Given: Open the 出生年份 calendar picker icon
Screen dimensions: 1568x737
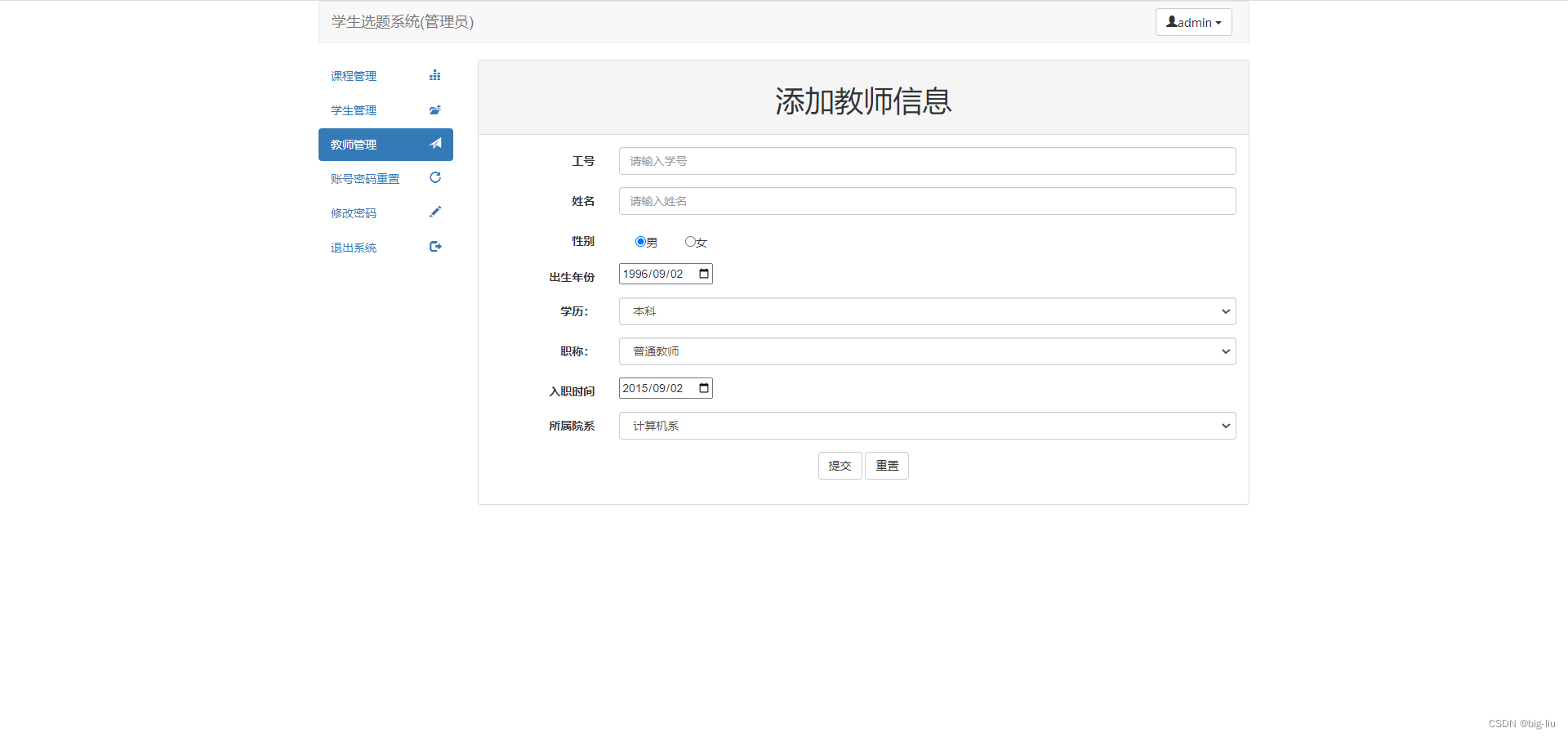Looking at the screenshot, I should 704,274.
